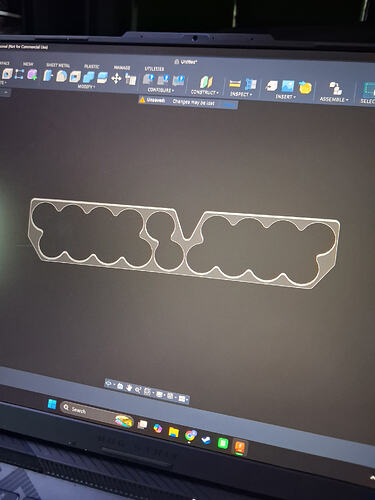Select the blue split-body icon
The image size is (375, 500).
click(102, 78)
